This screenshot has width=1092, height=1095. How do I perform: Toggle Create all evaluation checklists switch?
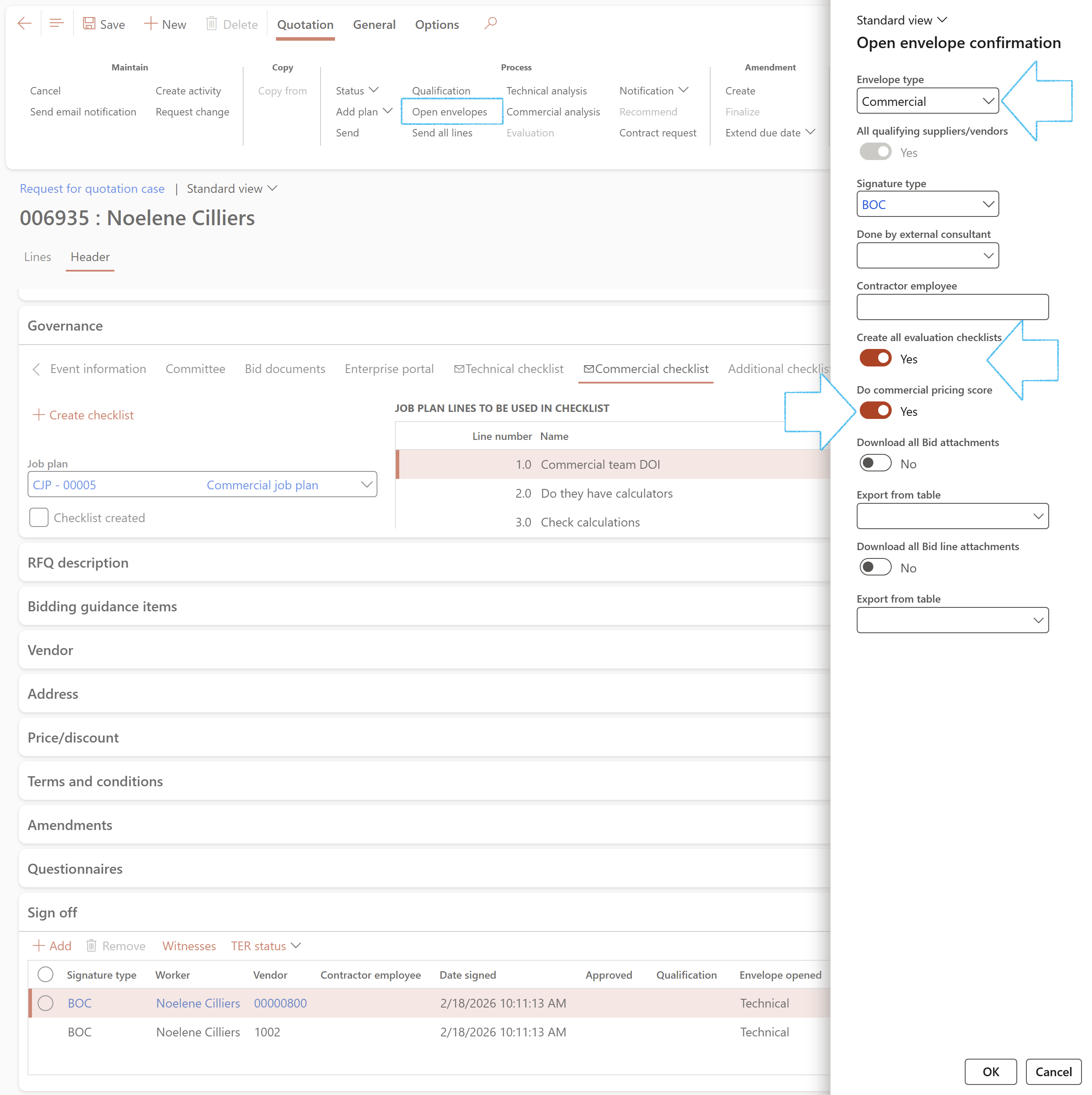pyautogui.click(x=875, y=359)
